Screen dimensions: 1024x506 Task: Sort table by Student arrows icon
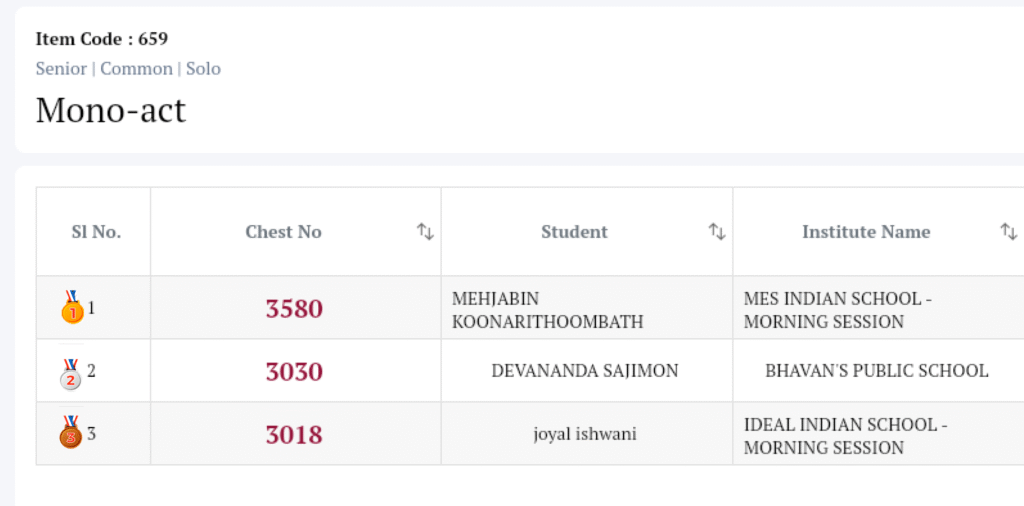coord(717,232)
